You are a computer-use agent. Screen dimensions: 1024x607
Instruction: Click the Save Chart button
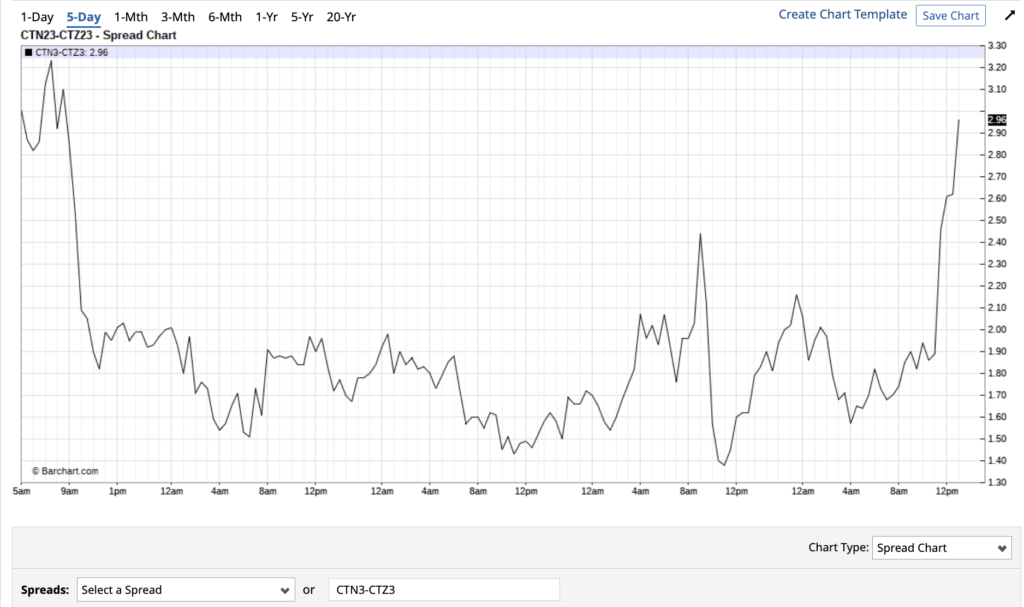point(950,16)
